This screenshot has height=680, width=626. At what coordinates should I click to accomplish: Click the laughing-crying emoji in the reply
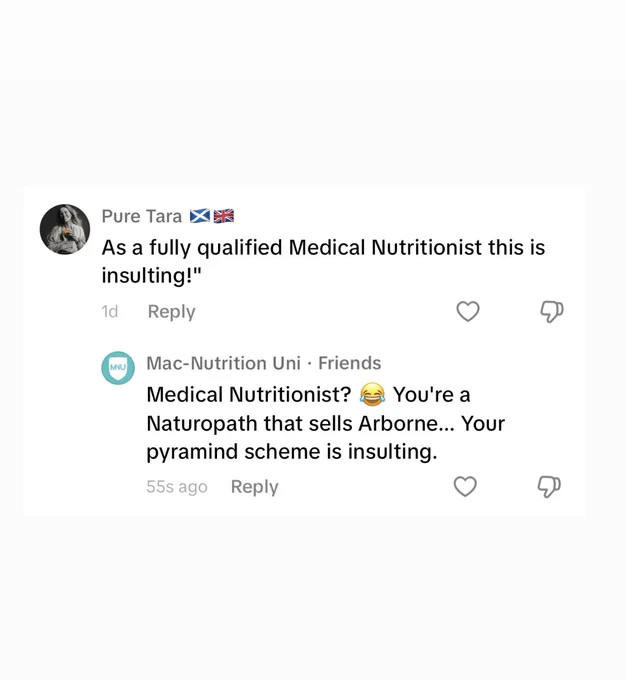click(372, 394)
